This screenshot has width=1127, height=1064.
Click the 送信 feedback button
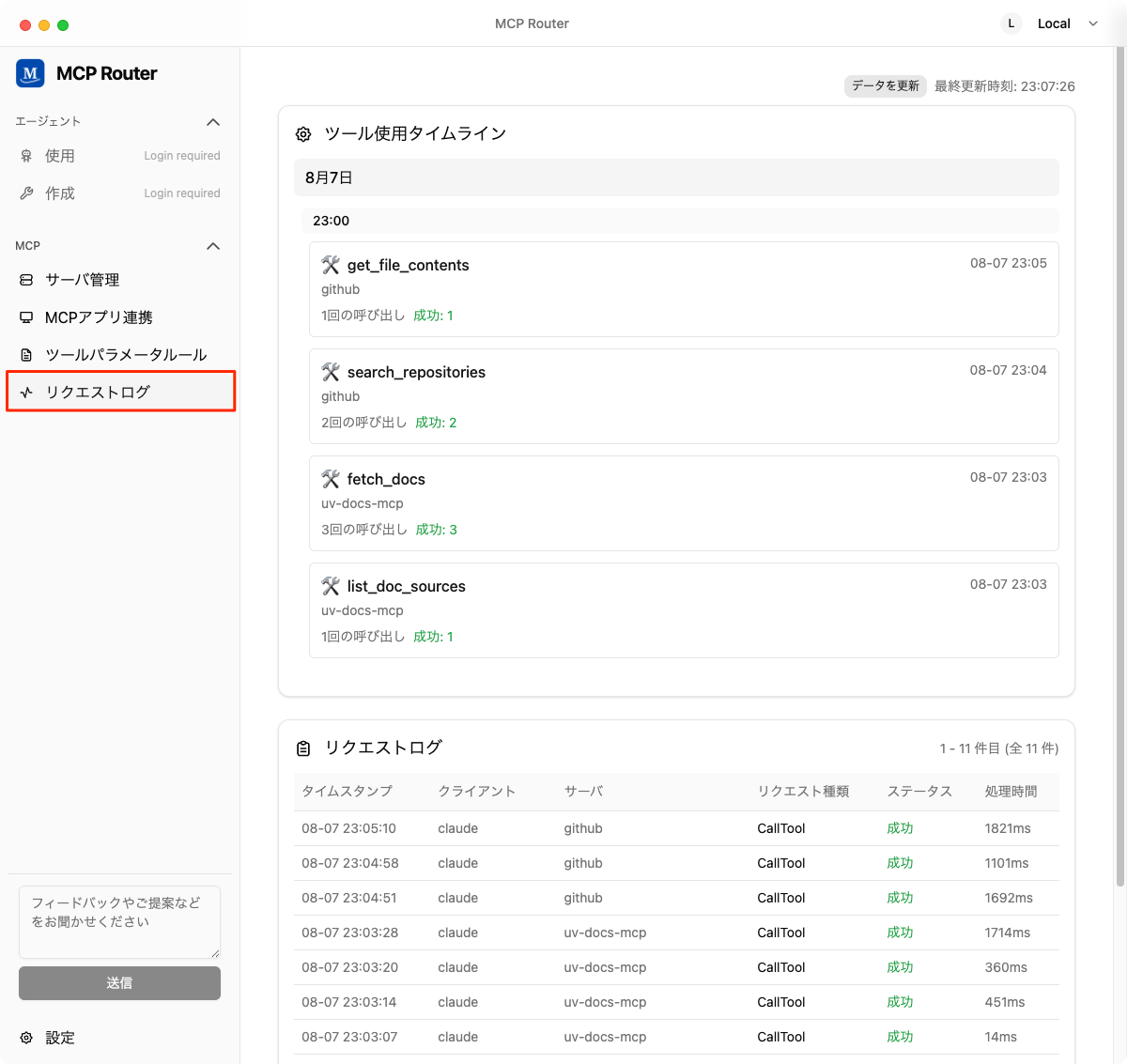click(119, 983)
